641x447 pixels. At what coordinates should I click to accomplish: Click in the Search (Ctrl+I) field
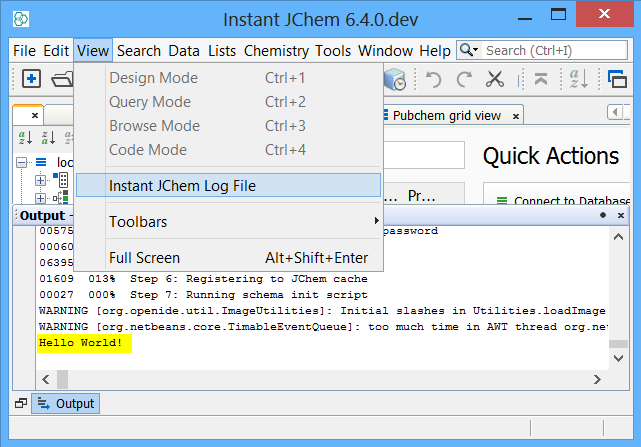(x=554, y=50)
